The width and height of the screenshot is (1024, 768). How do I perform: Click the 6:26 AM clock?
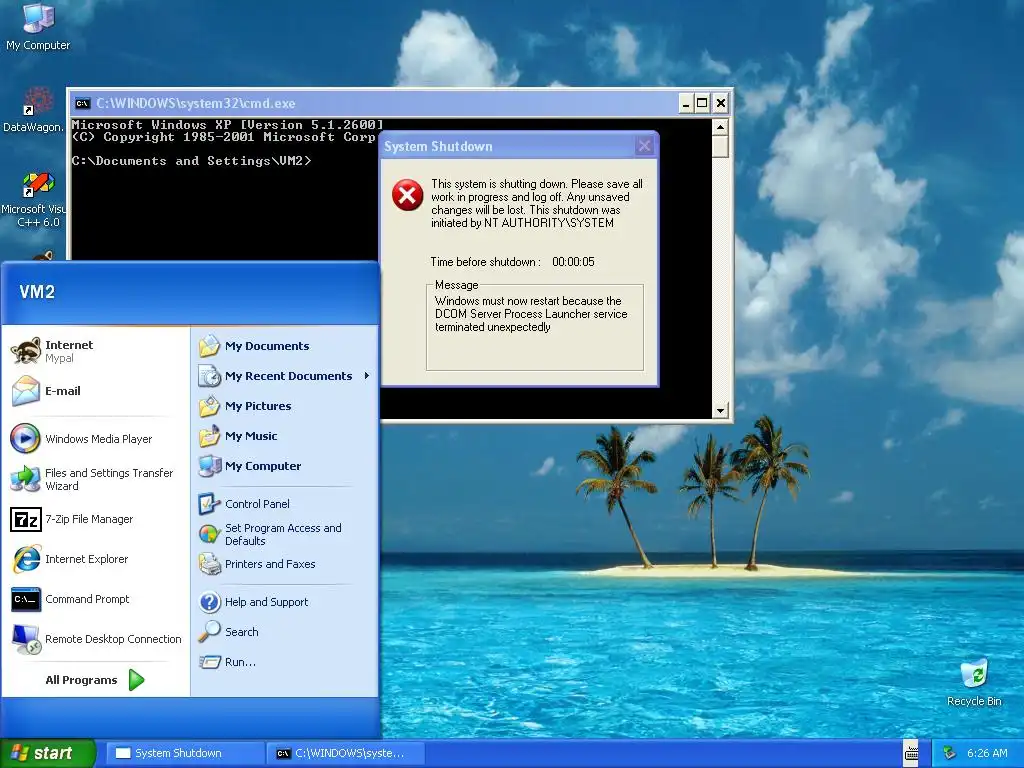[x=987, y=753]
